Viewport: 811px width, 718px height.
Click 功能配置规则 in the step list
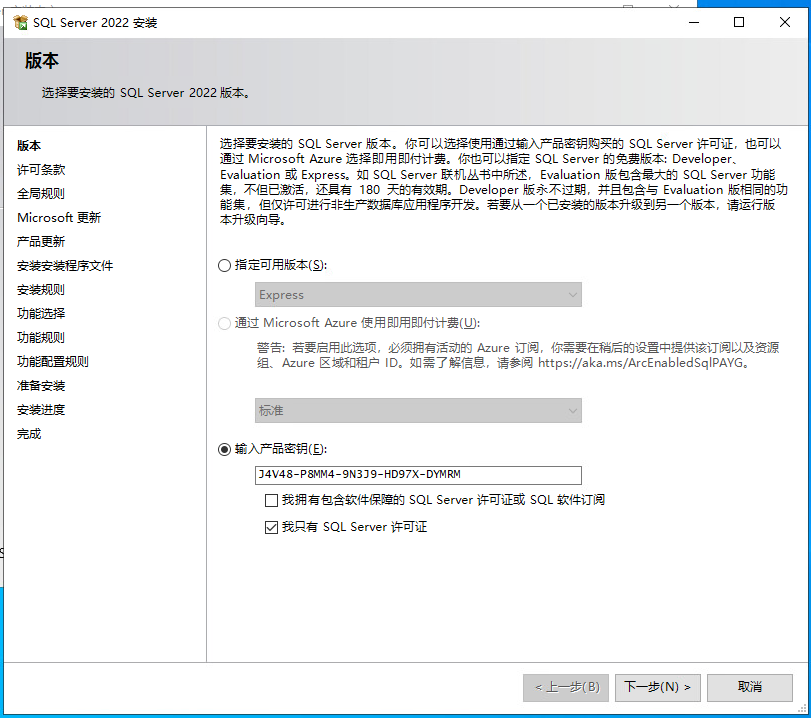pyautogui.click(x=53, y=362)
